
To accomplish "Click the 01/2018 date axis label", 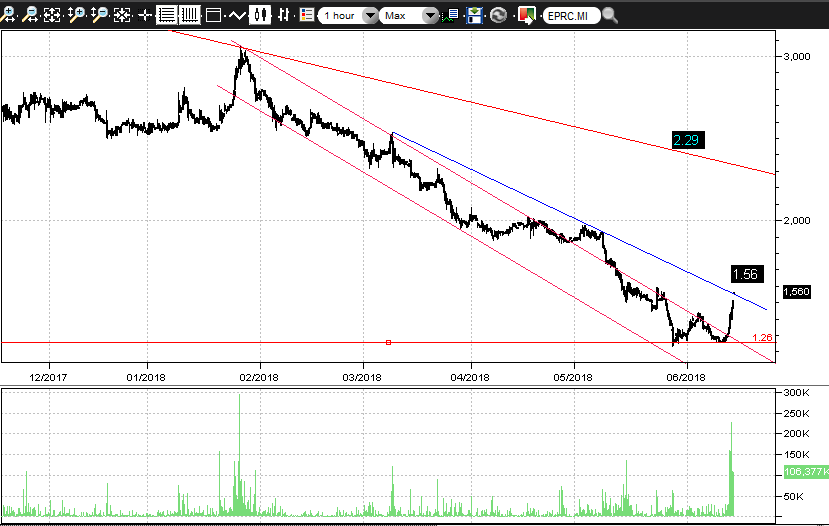I will (x=146, y=377).
